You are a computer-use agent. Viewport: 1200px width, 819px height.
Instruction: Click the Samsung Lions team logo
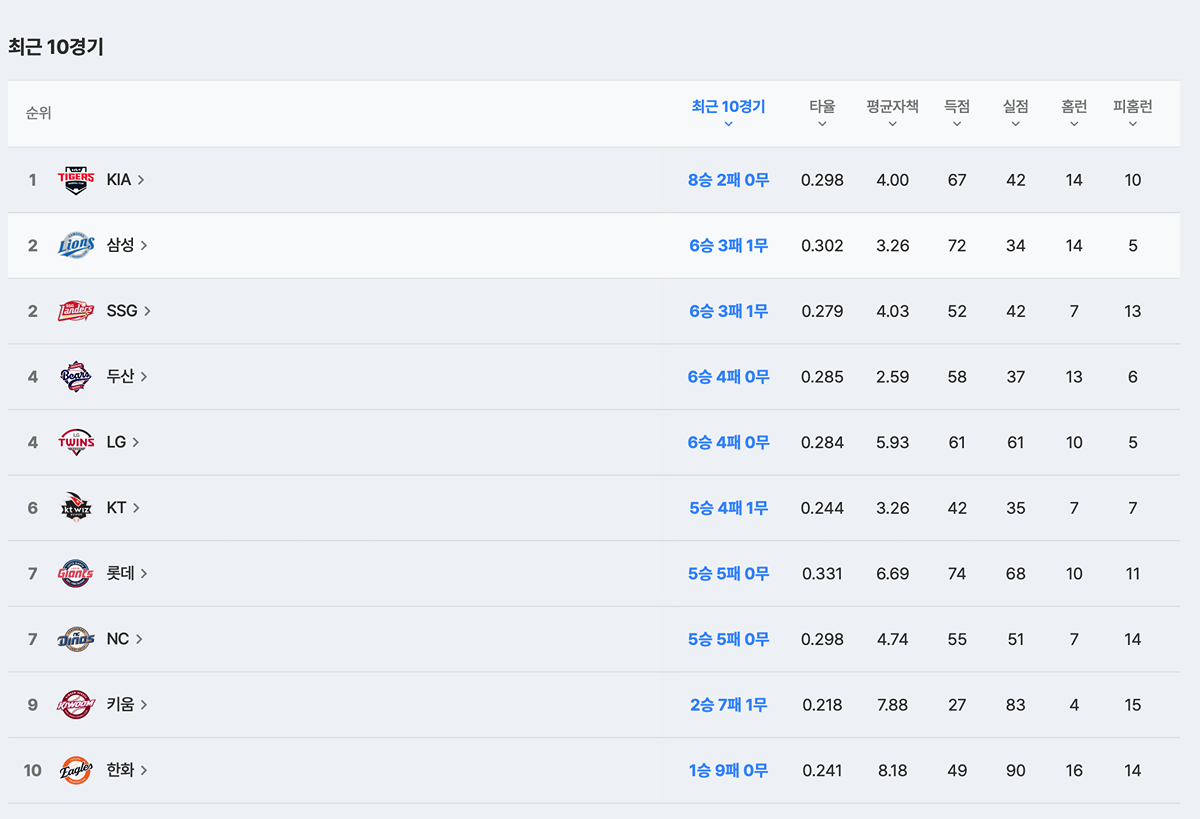coord(76,245)
